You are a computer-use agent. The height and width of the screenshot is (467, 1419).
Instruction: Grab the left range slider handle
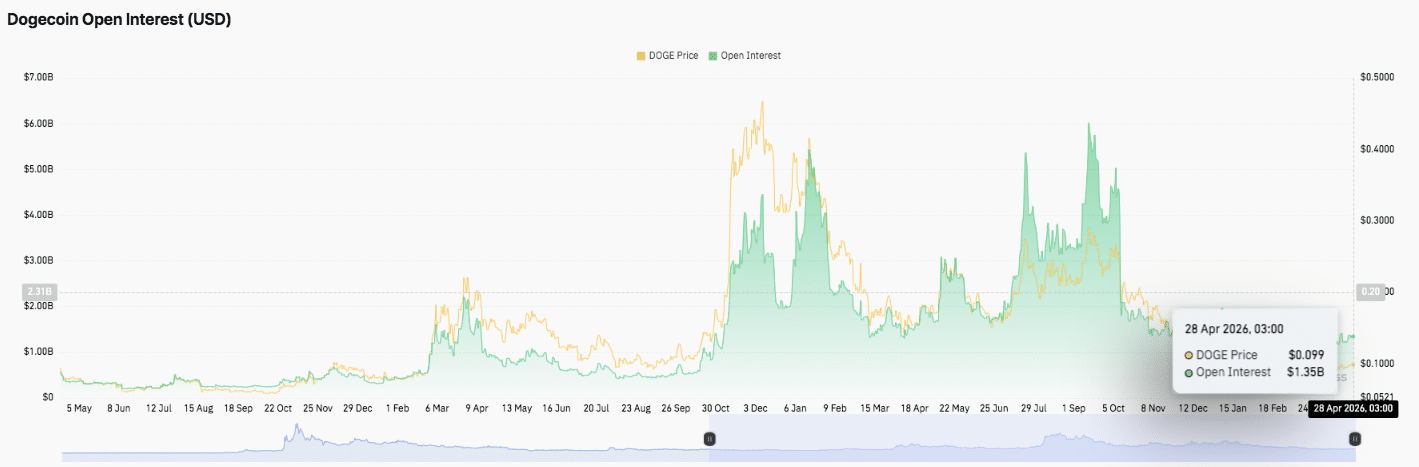pos(709,438)
